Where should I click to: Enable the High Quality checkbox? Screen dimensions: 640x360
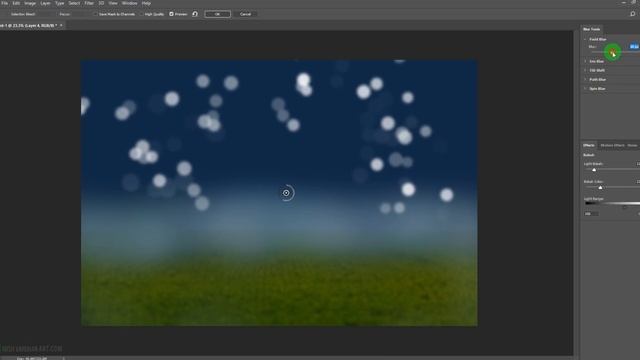(x=142, y=14)
